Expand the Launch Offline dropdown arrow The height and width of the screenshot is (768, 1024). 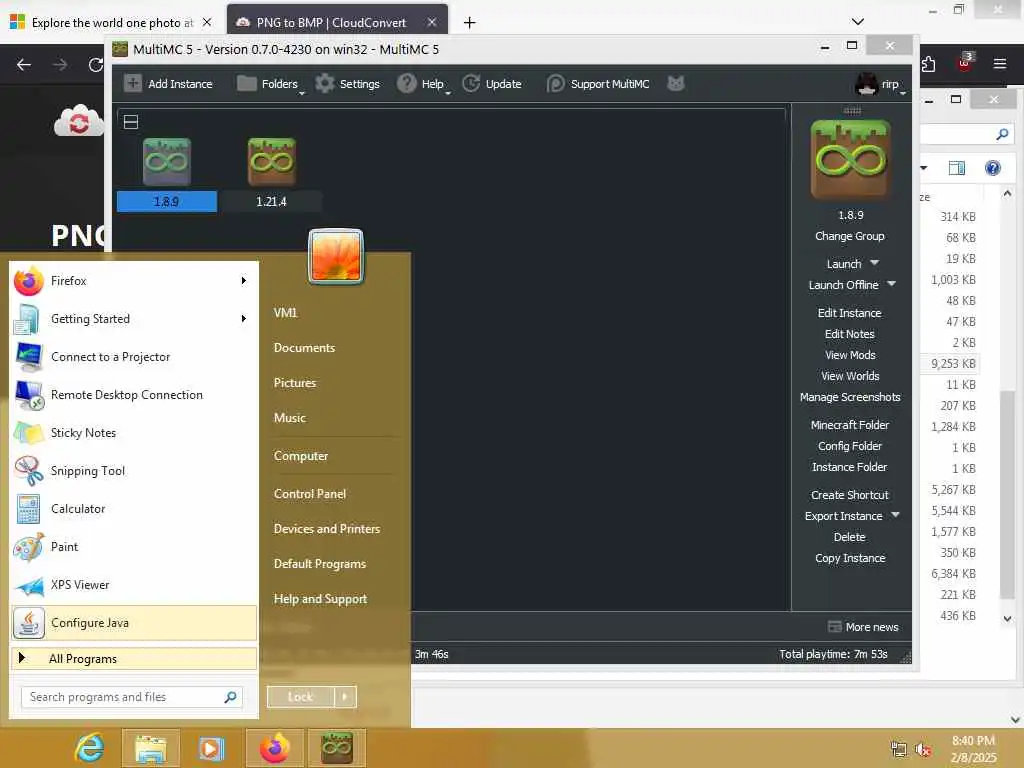(x=891, y=283)
